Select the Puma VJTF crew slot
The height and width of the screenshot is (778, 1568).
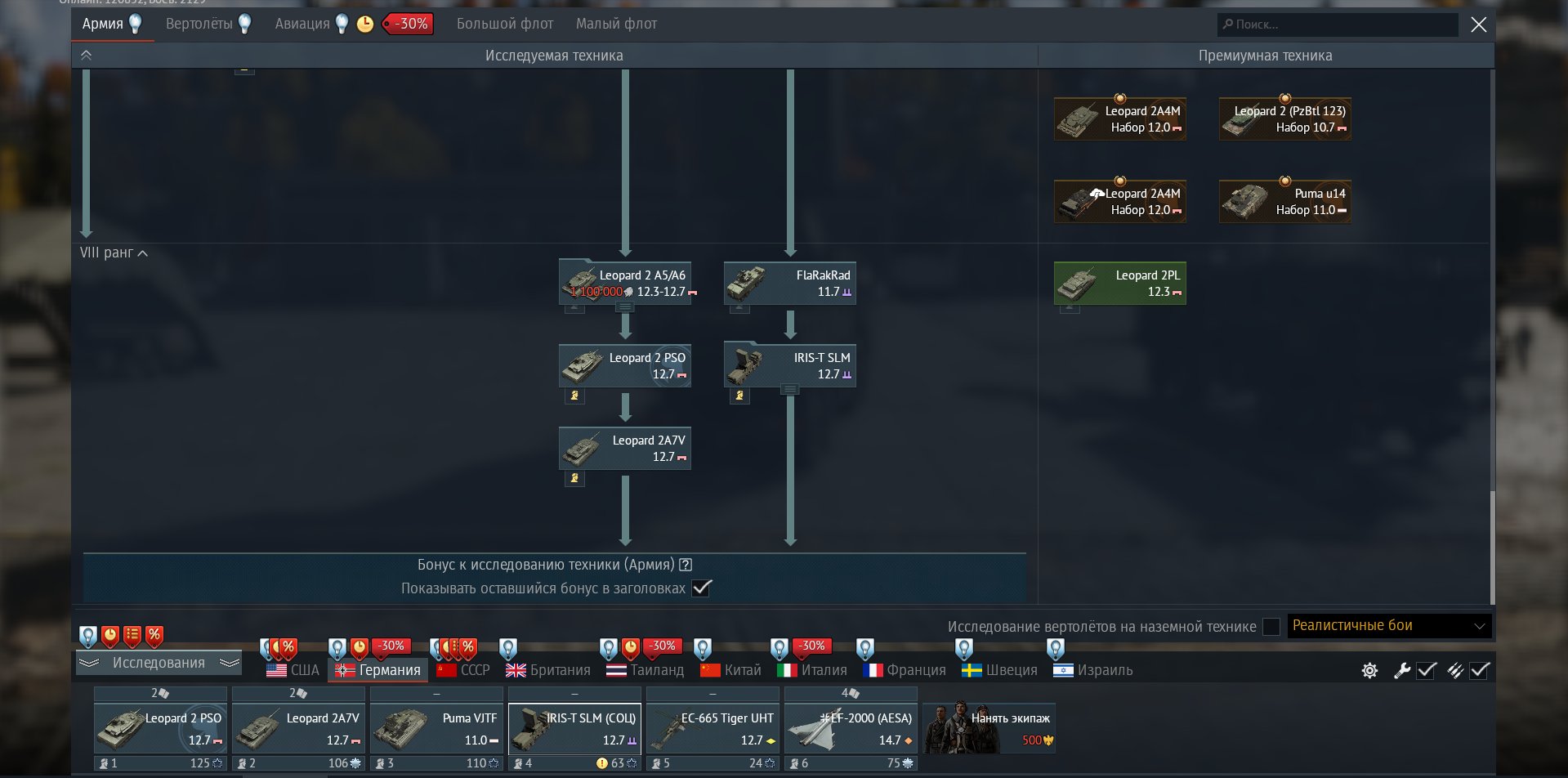pyautogui.click(x=436, y=729)
